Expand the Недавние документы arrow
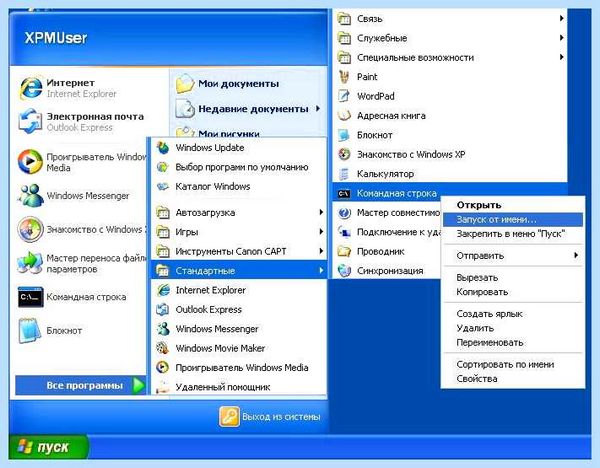The width and height of the screenshot is (600, 468). (318, 109)
